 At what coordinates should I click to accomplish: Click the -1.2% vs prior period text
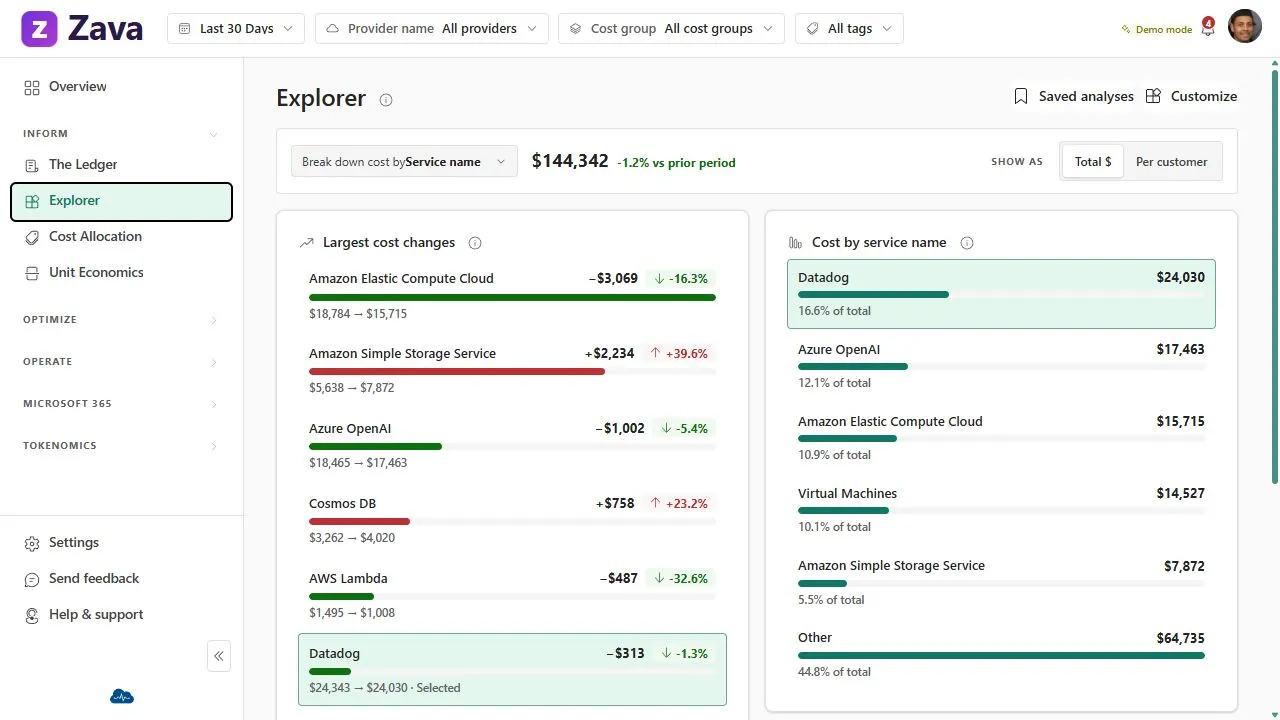coord(676,163)
